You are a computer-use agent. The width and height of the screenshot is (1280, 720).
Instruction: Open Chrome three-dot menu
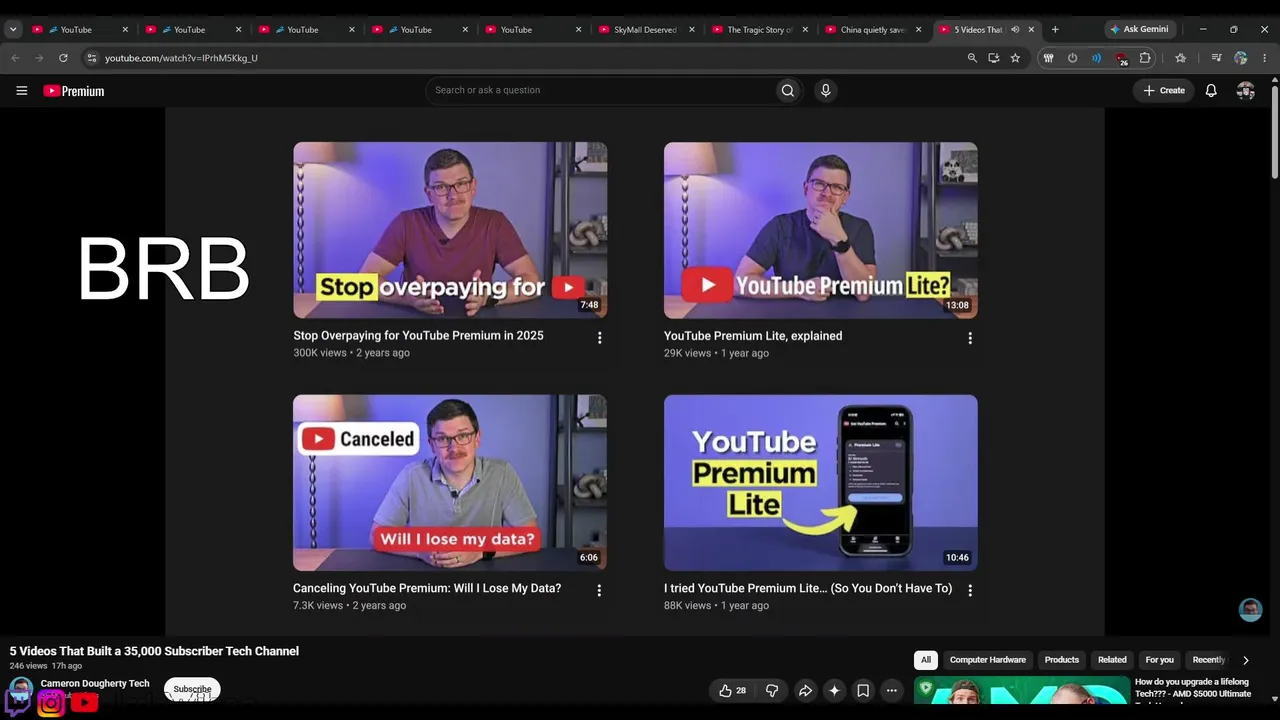tap(1265, 58)
